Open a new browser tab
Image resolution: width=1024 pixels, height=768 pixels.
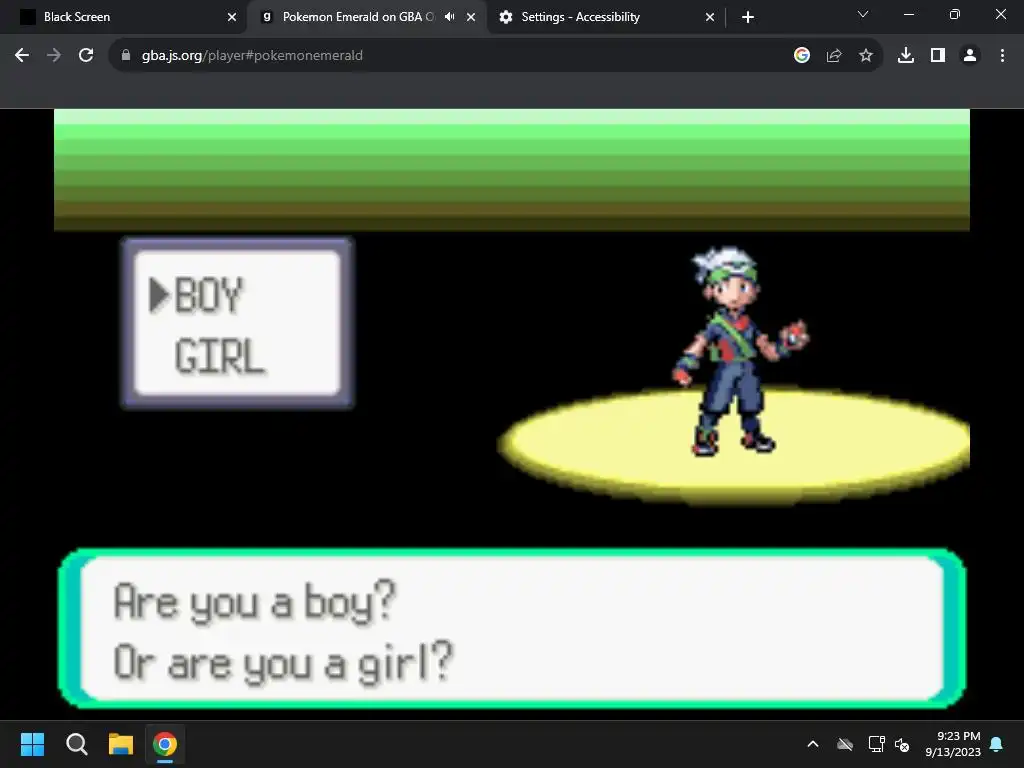[748, 17]
